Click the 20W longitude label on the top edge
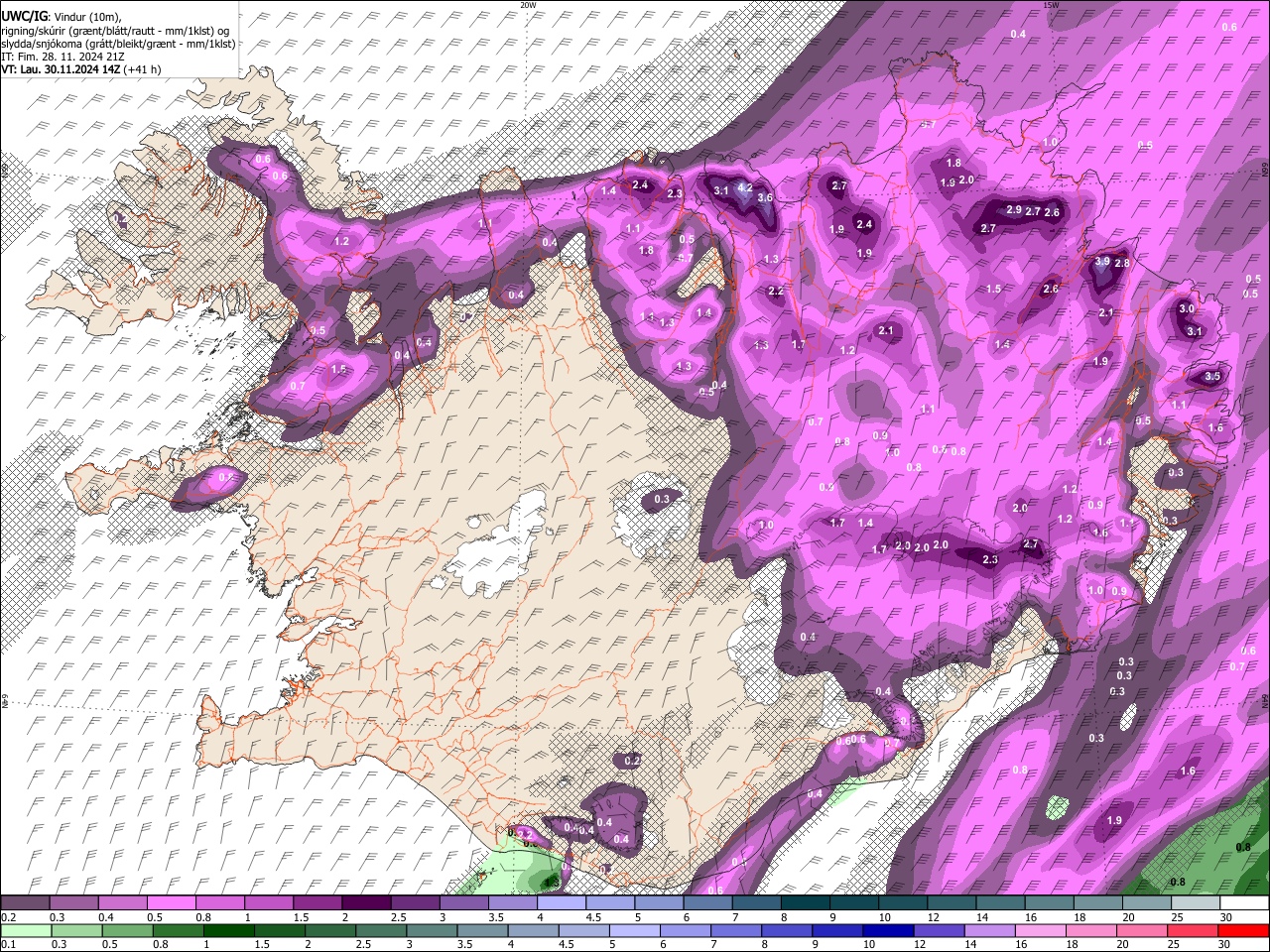Viewport: 1270px width, 952px height. (x=528, y=5)
